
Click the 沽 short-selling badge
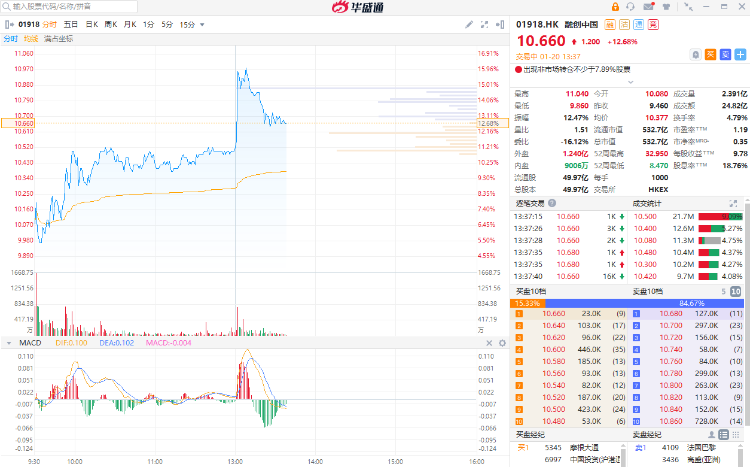coord(624,25)
